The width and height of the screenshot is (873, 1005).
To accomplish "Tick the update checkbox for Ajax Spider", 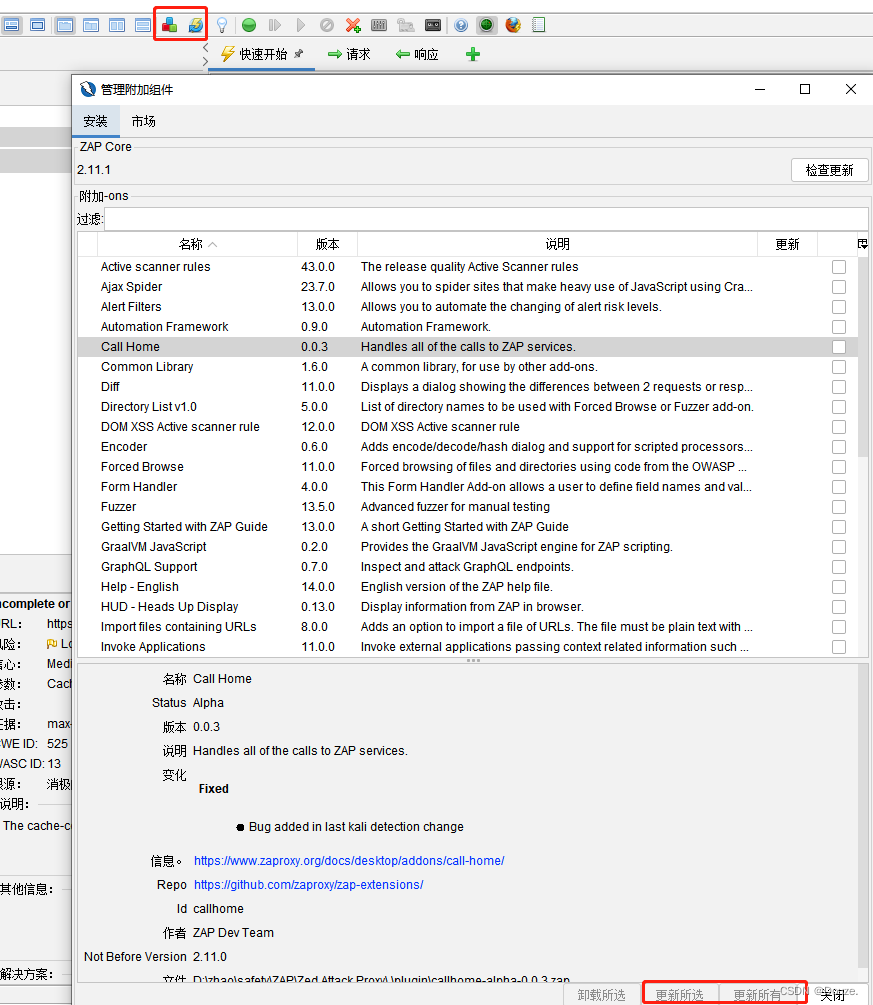I will tap(838, 287).
